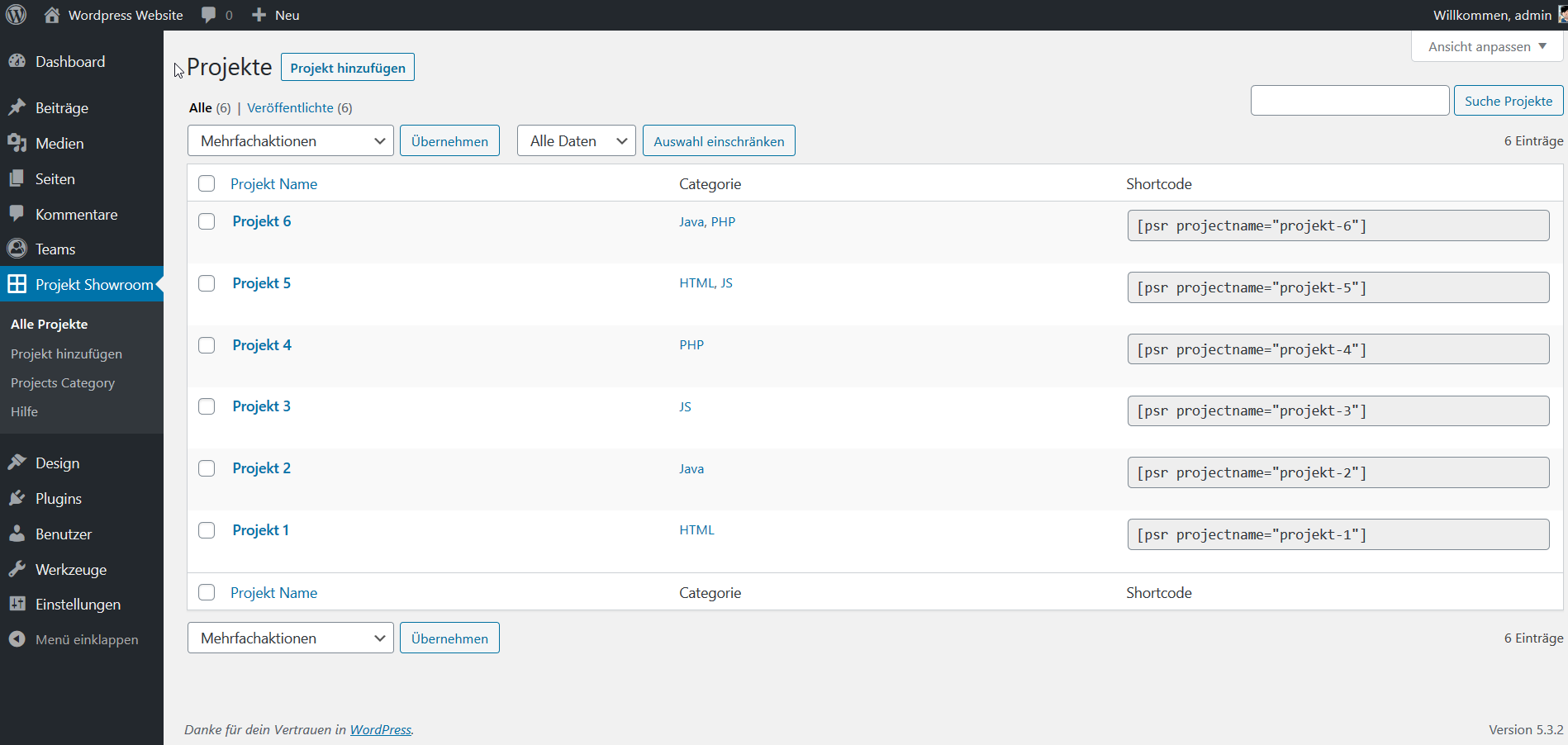Click the Seiten pages icon

click(x=17, y=178)
